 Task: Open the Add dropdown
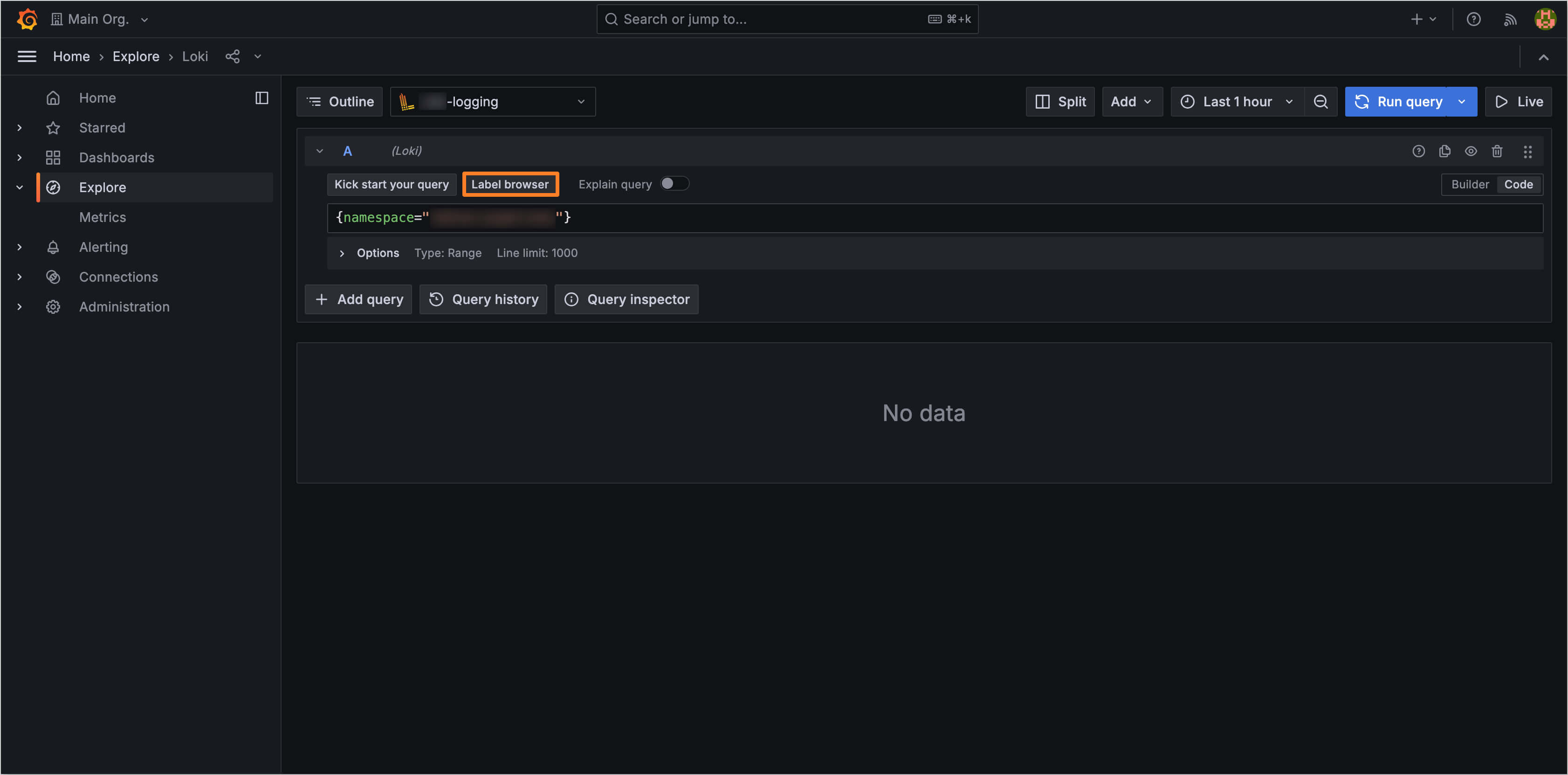[x=1132, y=102]
